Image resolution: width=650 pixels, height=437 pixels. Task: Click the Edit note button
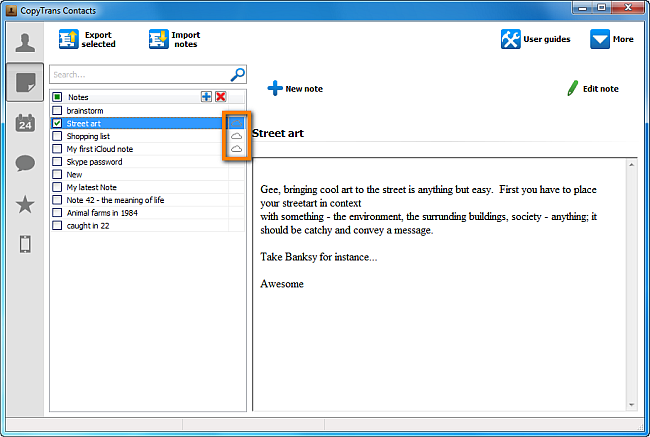pos(593,88)
